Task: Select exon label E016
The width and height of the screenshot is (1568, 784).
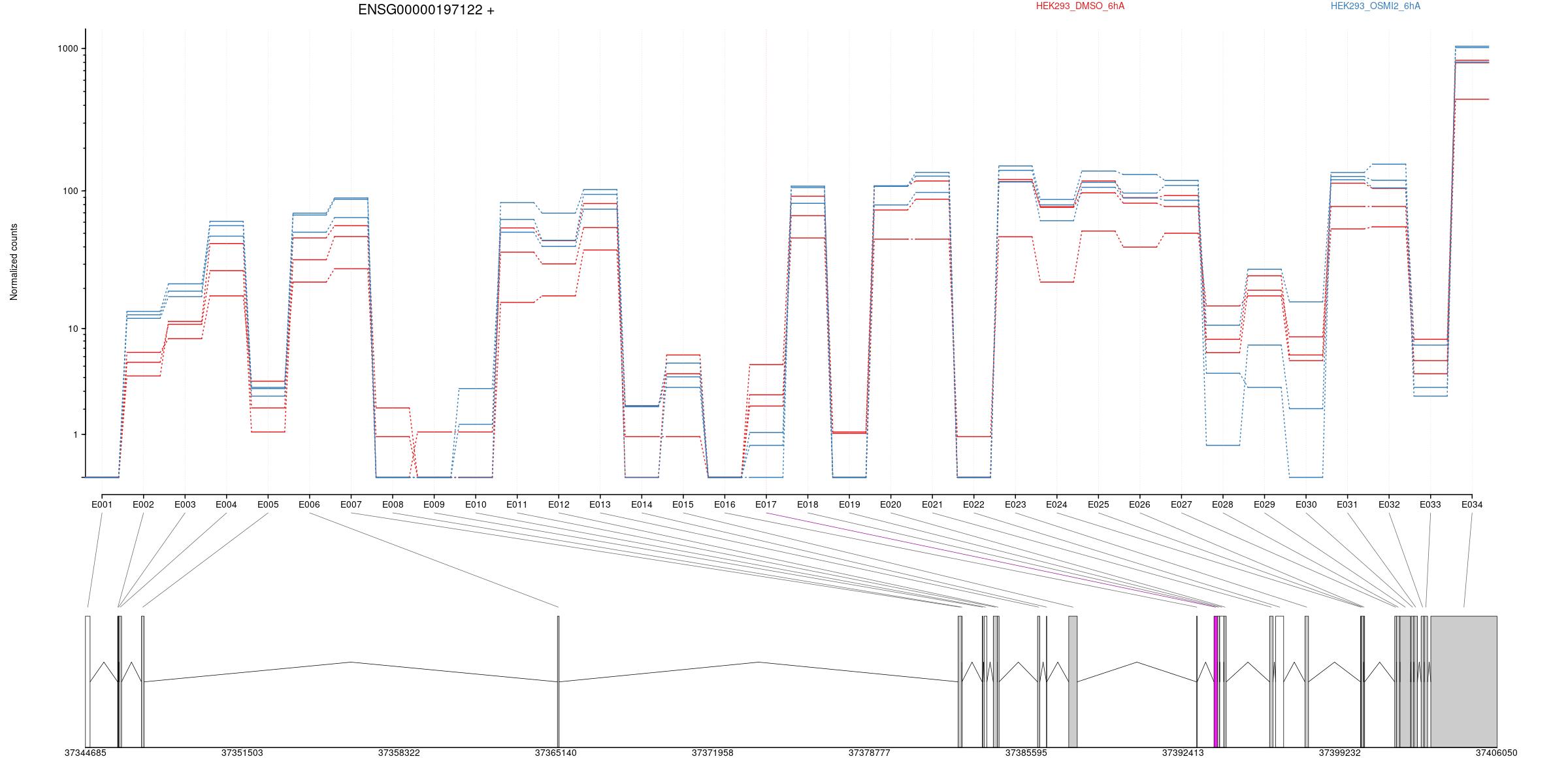Action: pos(725,504)
